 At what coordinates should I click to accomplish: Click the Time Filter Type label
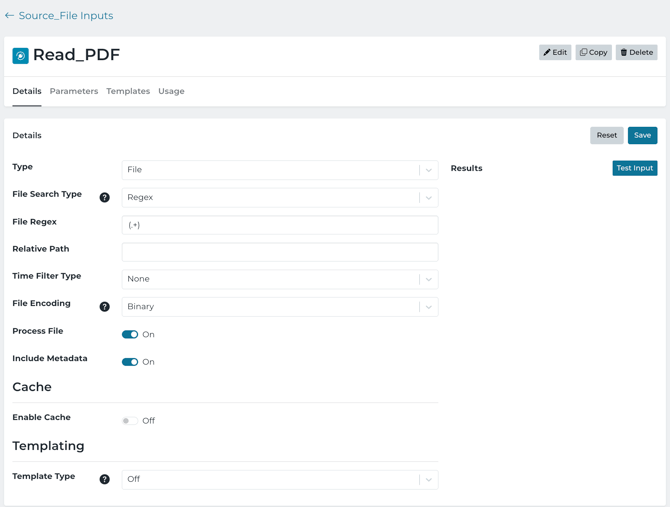click(x=47, y=276)
